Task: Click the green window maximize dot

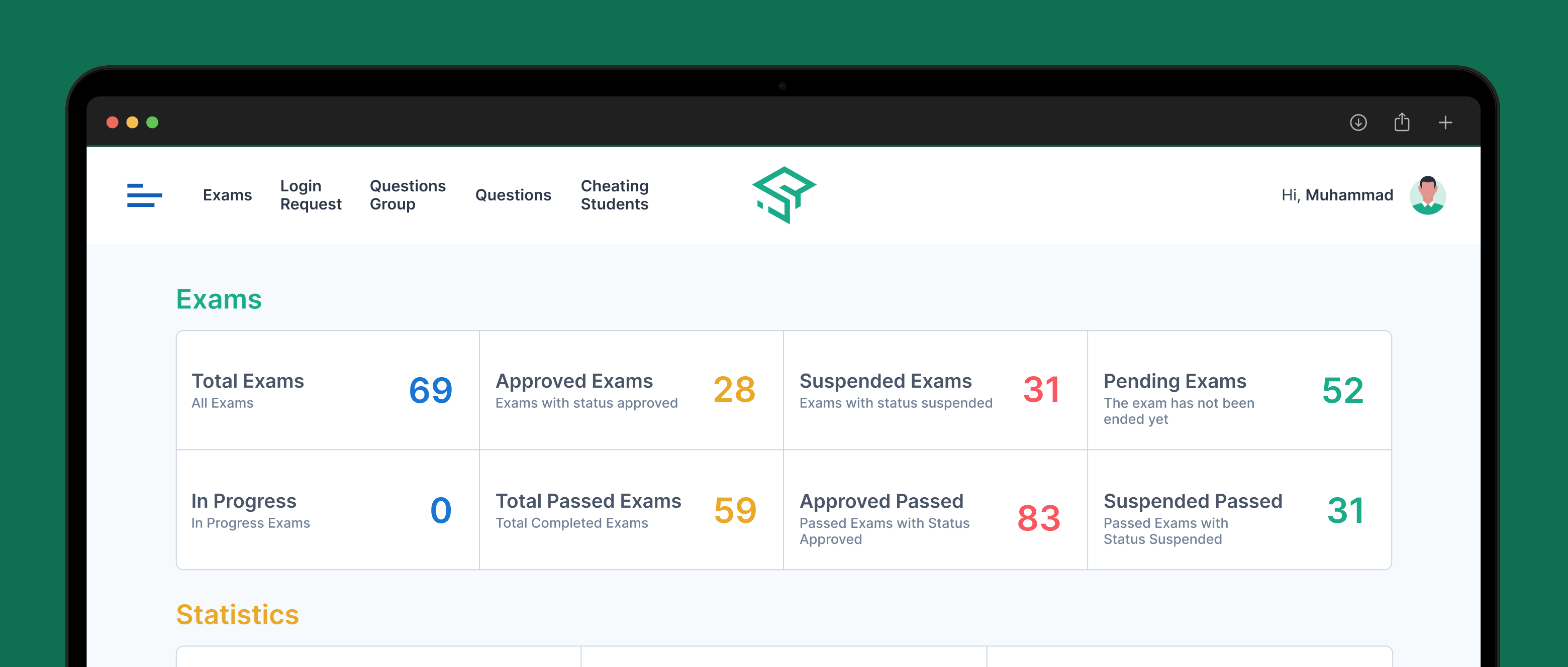Action: [x=152, y=123]
